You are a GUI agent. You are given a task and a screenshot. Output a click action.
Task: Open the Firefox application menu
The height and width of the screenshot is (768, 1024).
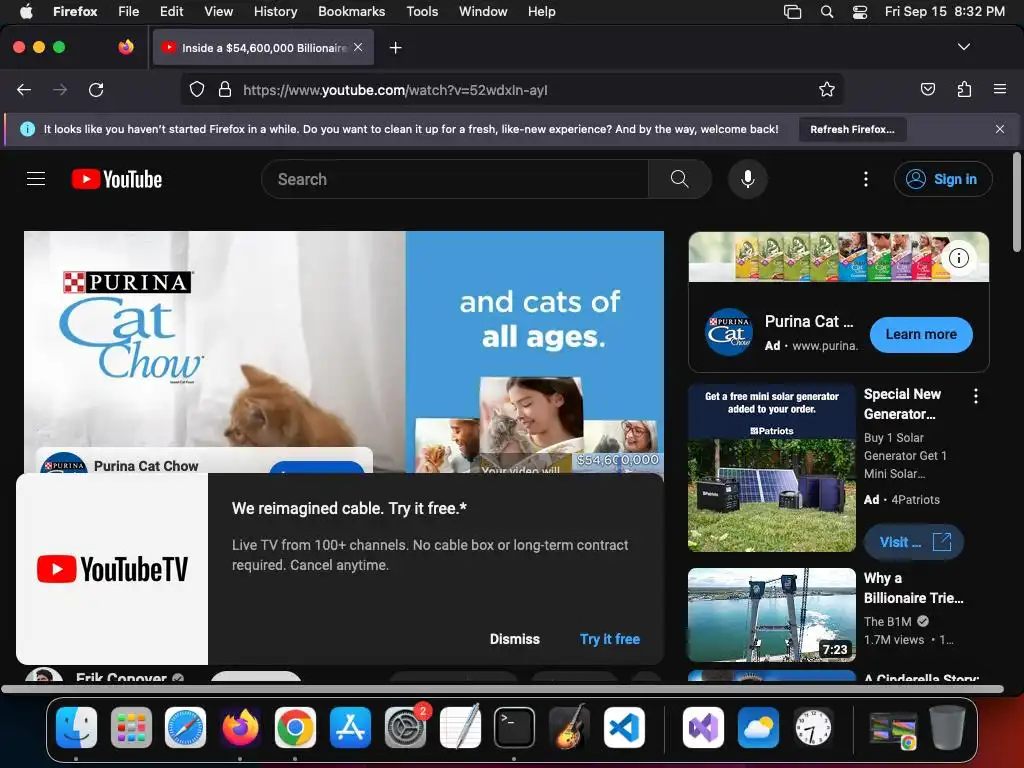coord(999,89)
